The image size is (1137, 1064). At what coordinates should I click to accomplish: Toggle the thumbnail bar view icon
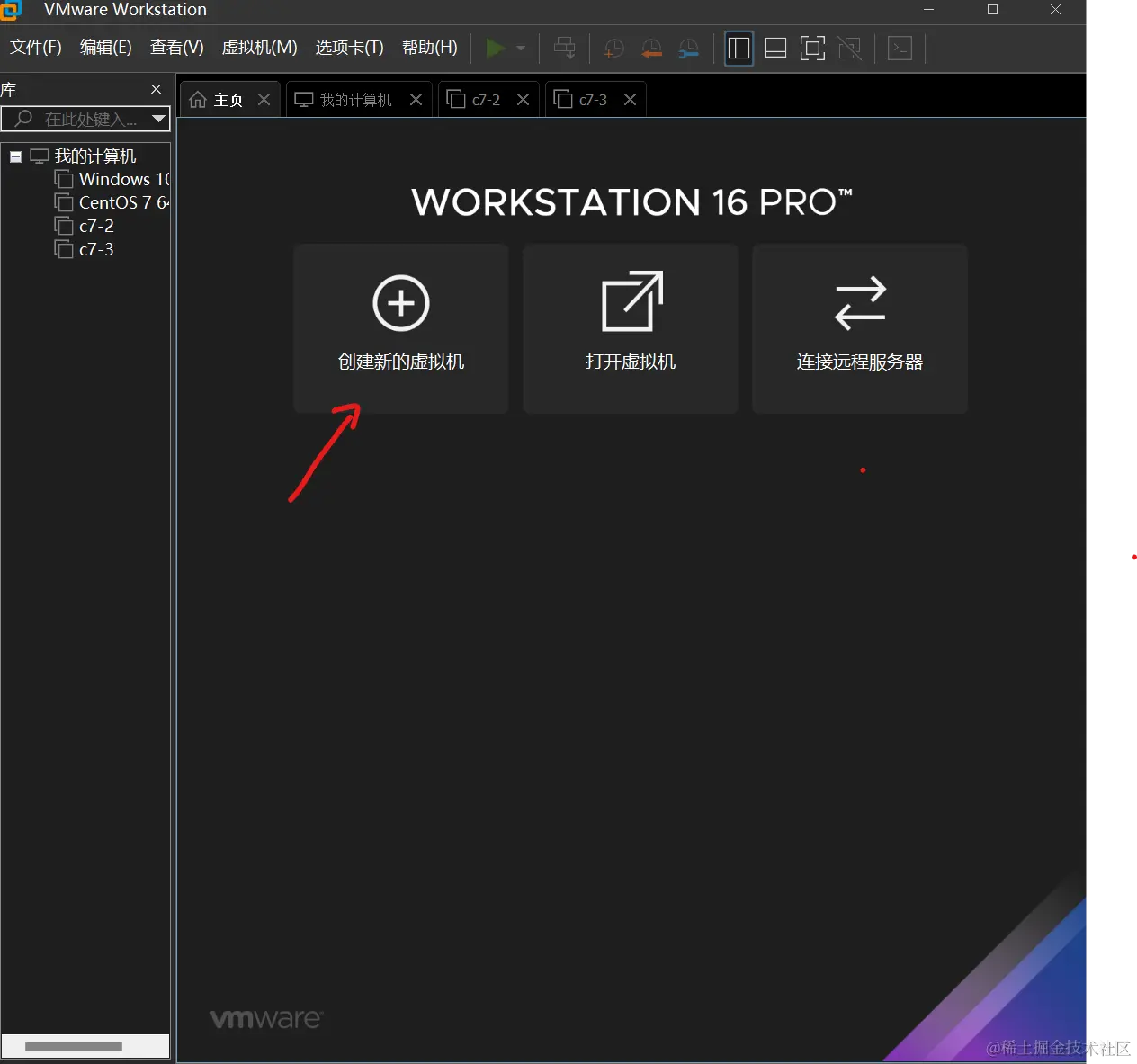775,48
